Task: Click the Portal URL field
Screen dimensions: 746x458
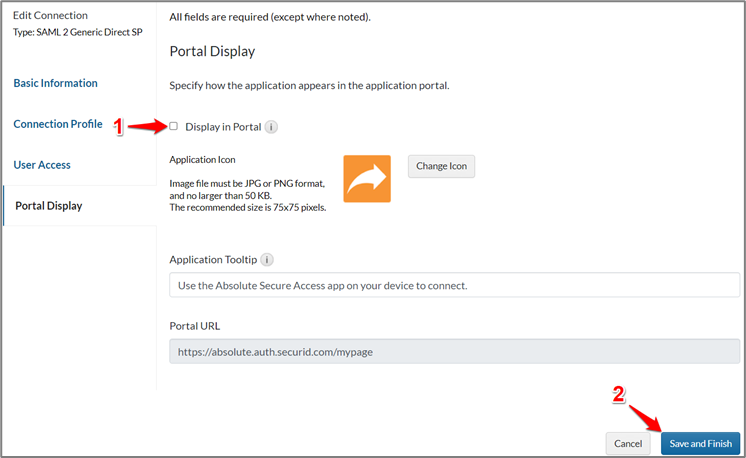Action: click(x=454, y=352)
